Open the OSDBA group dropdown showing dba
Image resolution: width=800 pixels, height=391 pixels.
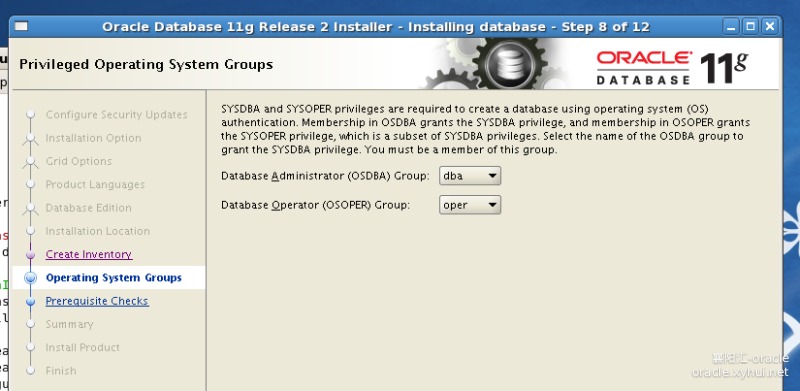tap(469, 176)
